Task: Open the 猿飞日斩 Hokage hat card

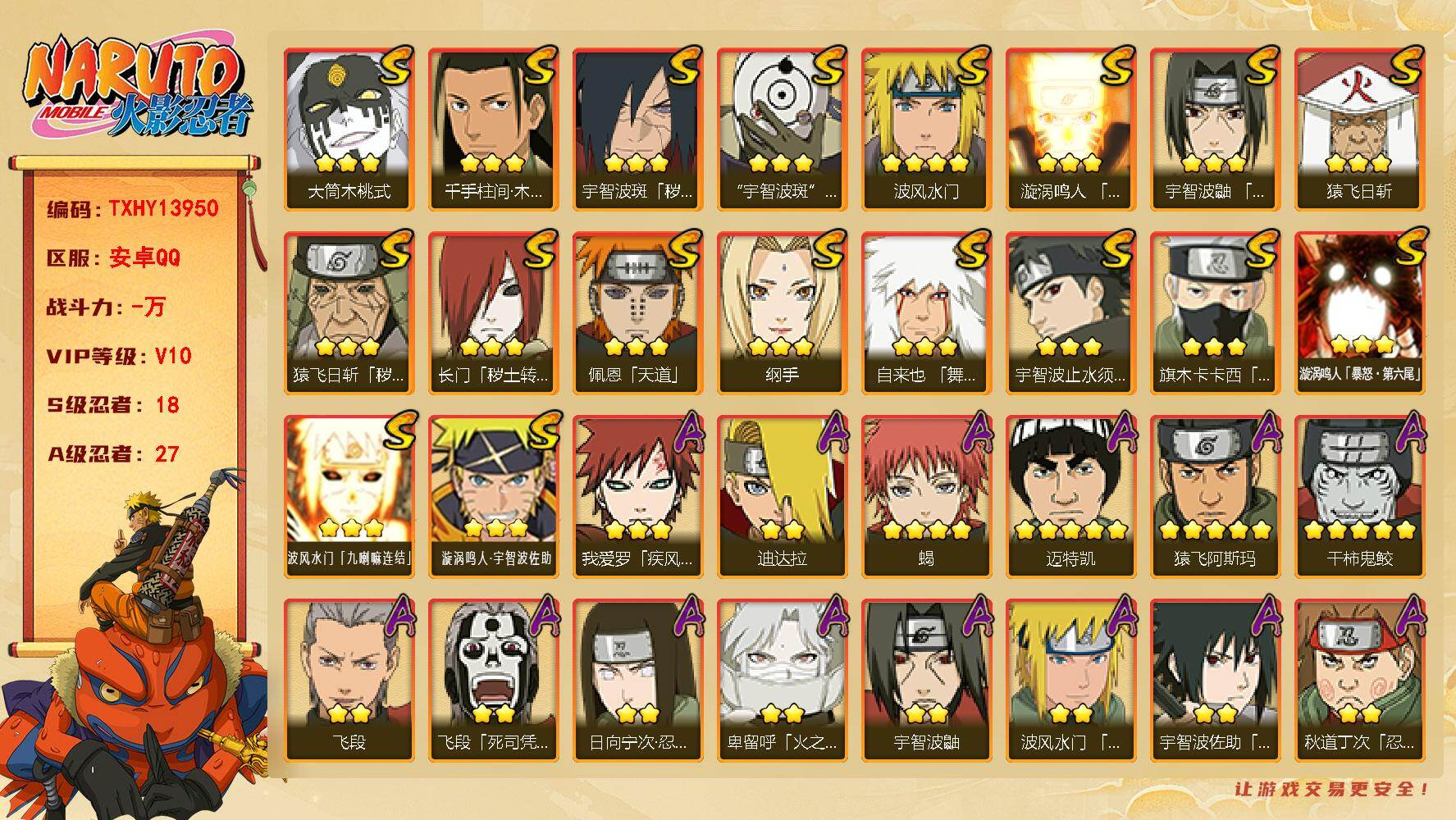Action: click(1359, 129)
